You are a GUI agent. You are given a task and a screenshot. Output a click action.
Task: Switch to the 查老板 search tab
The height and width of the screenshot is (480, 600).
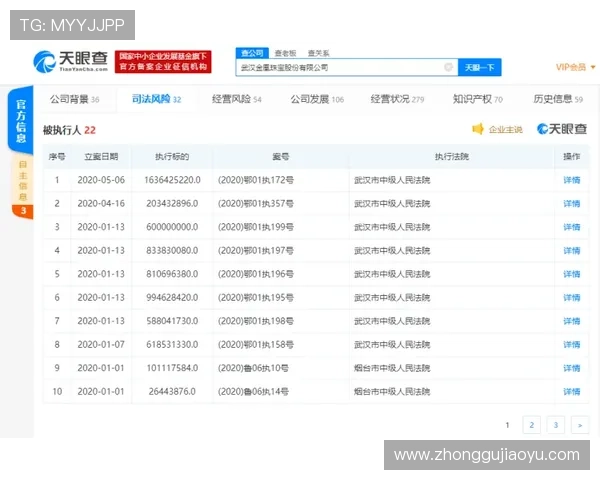pos(285,53)
